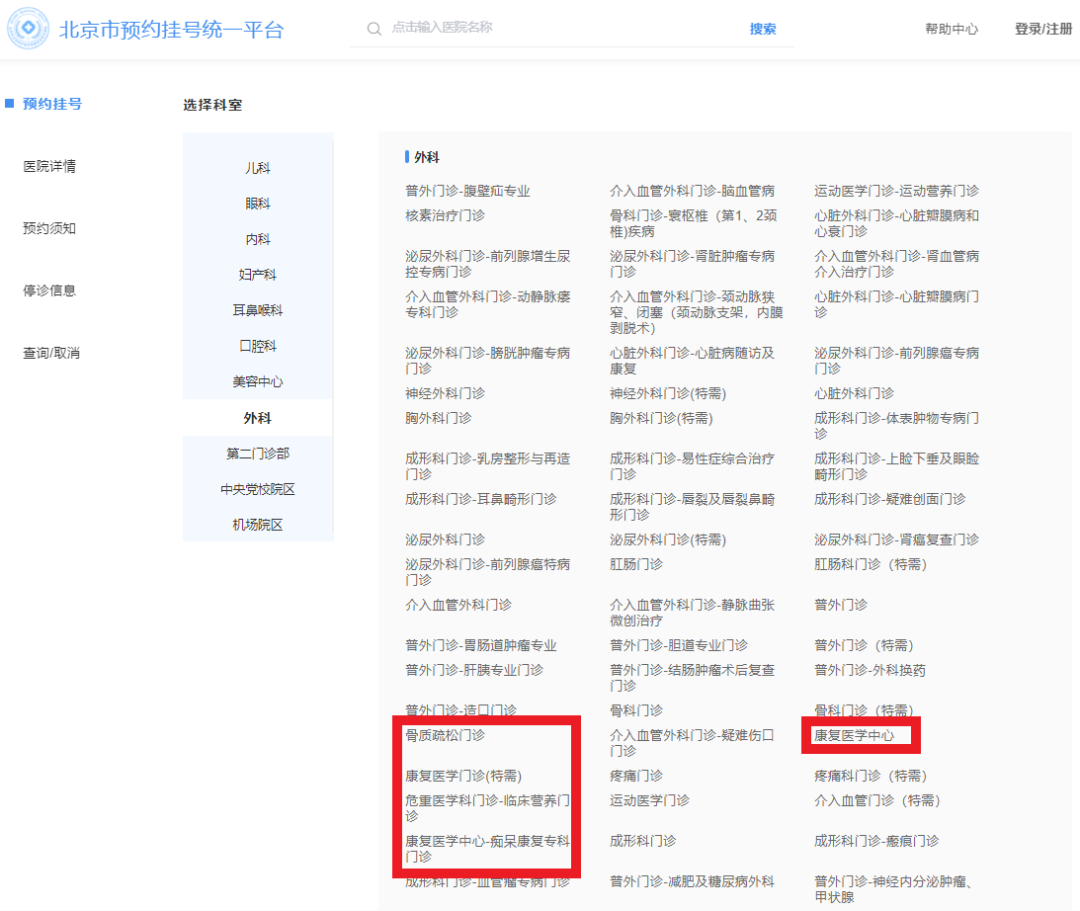Click 登录/注册 to sign in

(x=1043, y=29)
